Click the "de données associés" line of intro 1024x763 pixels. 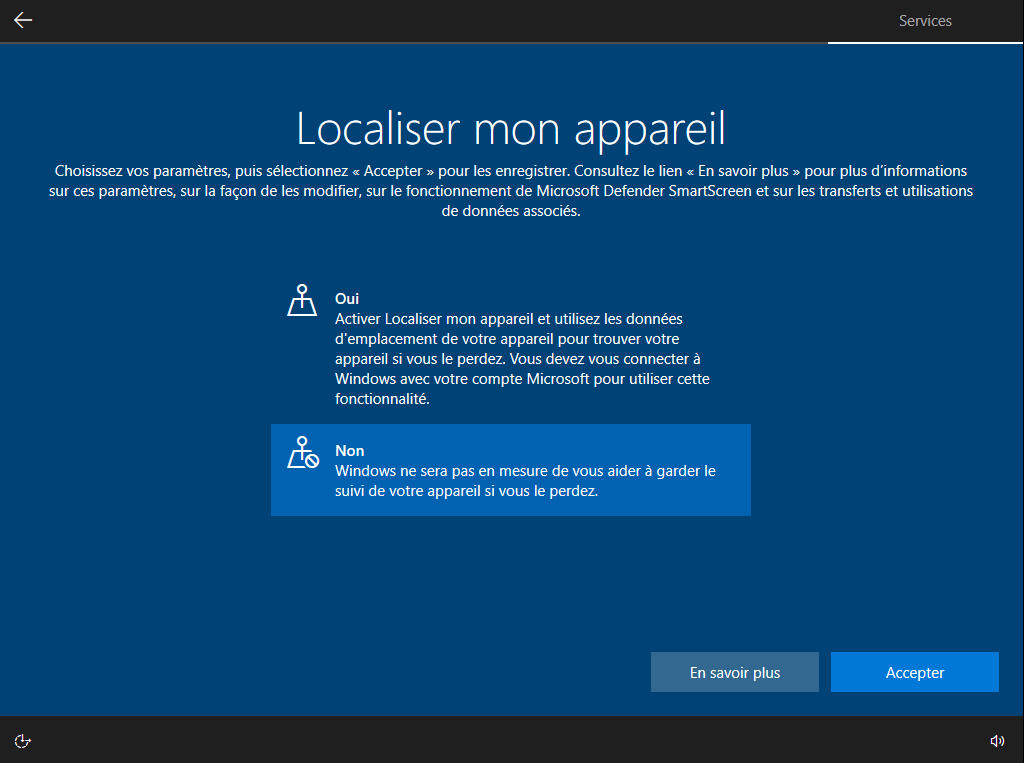click(510, 211)
